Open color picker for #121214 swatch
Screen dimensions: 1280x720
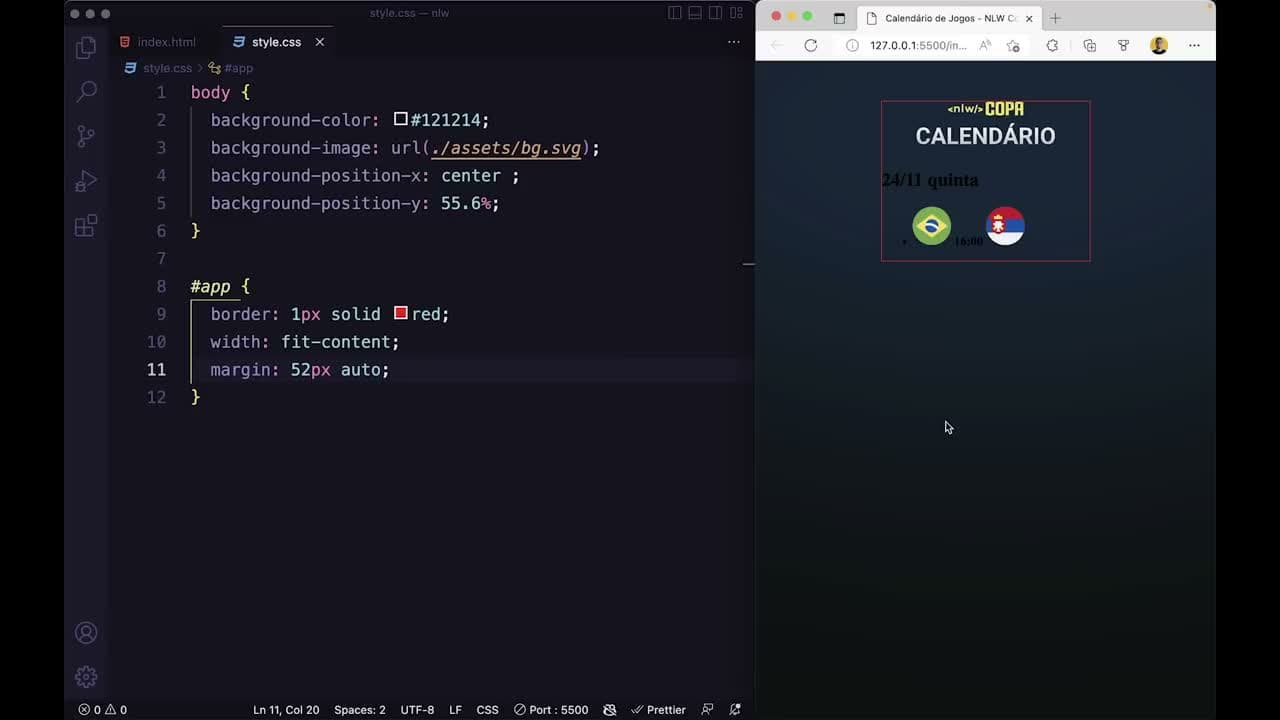coord(400,119)
